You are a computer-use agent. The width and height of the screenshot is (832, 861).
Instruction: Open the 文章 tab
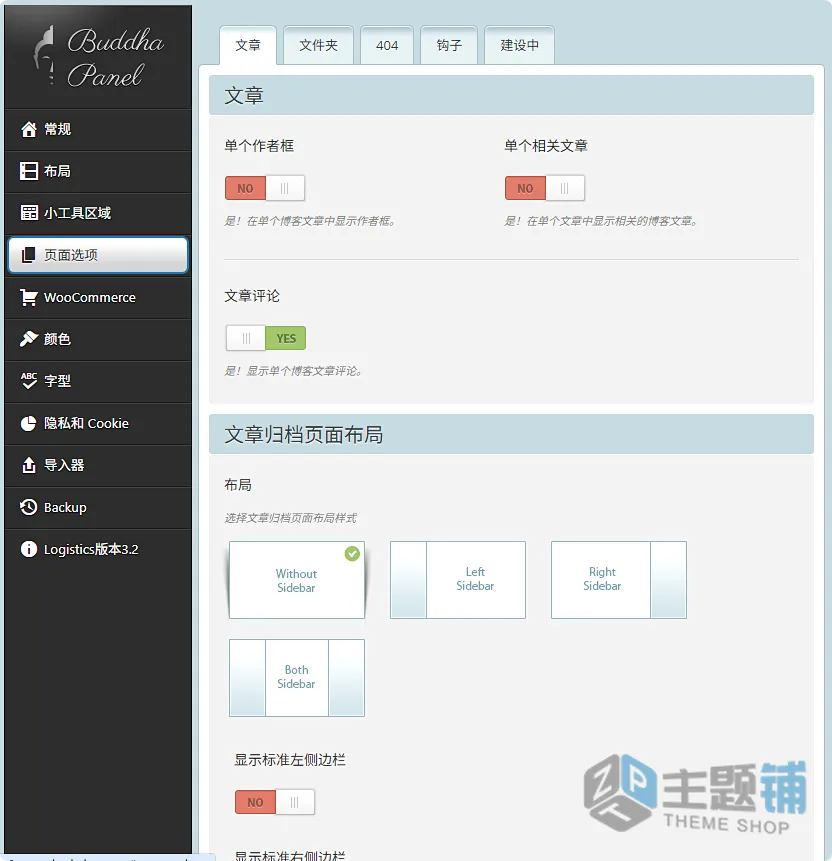click(x=248, y=45)
